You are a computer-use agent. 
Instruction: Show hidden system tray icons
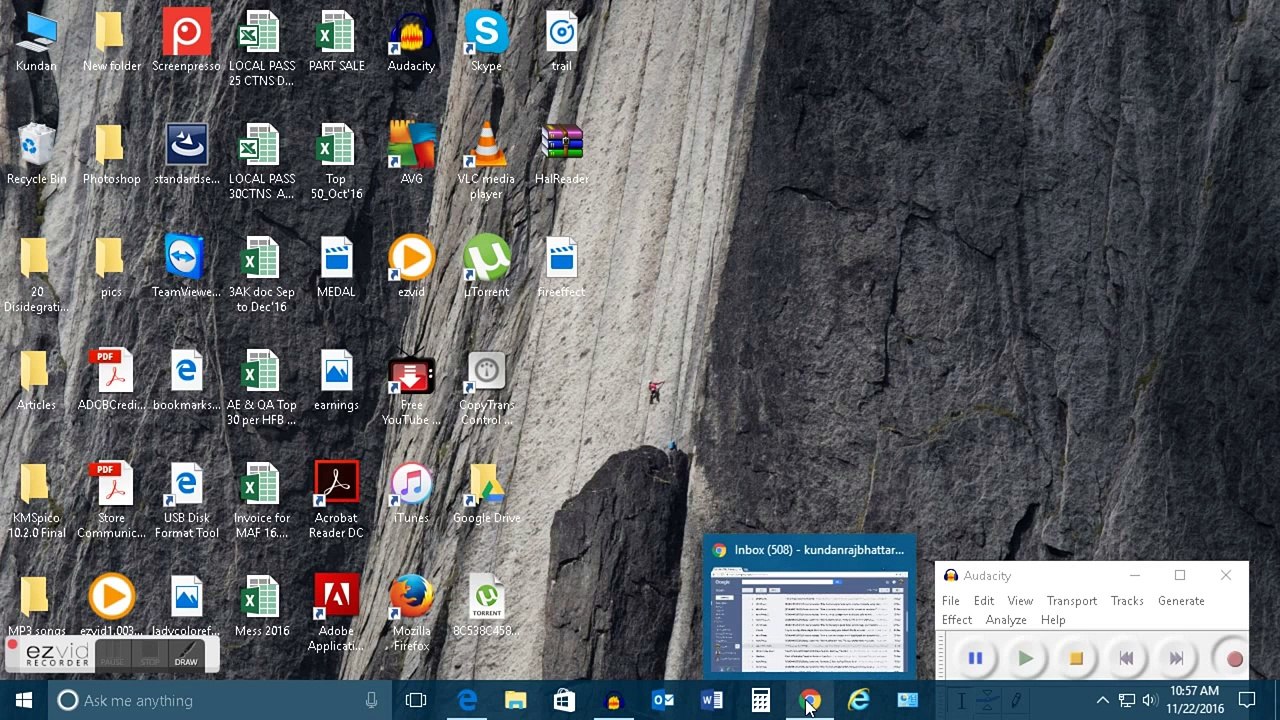click(1102, 700)
